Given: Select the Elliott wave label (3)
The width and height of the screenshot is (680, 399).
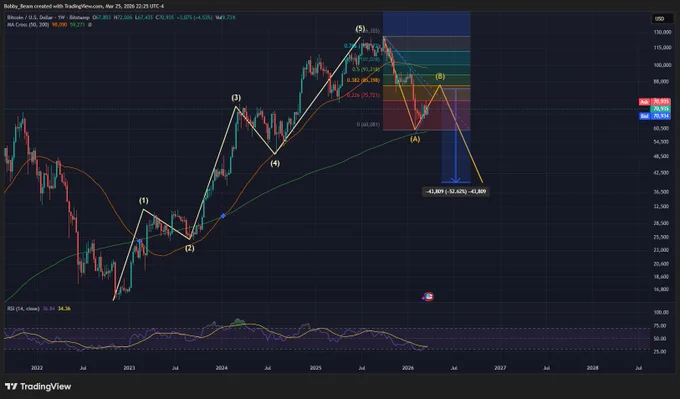Looking at the screenshot, I should click(236, 98).
